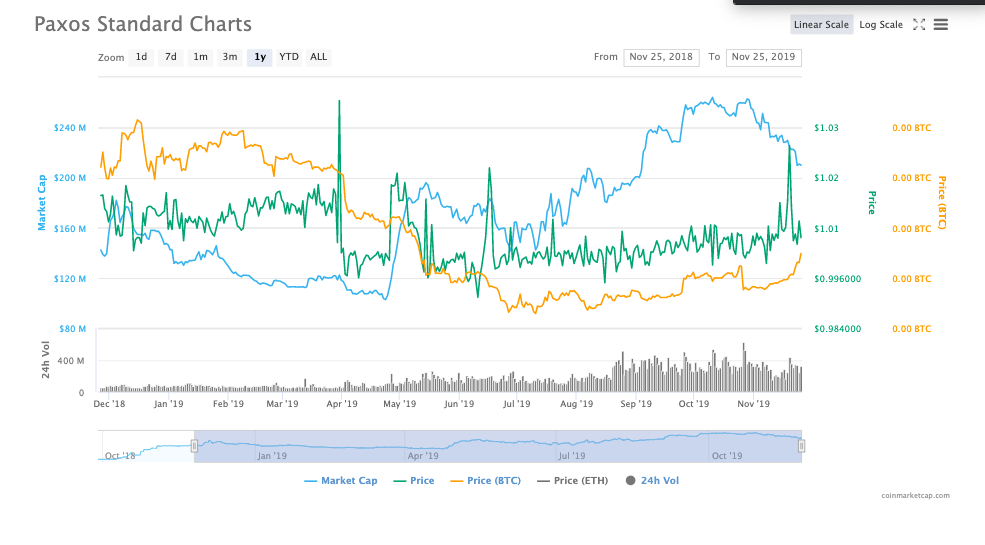Click navigator label Oct '18

click(120, 456)
